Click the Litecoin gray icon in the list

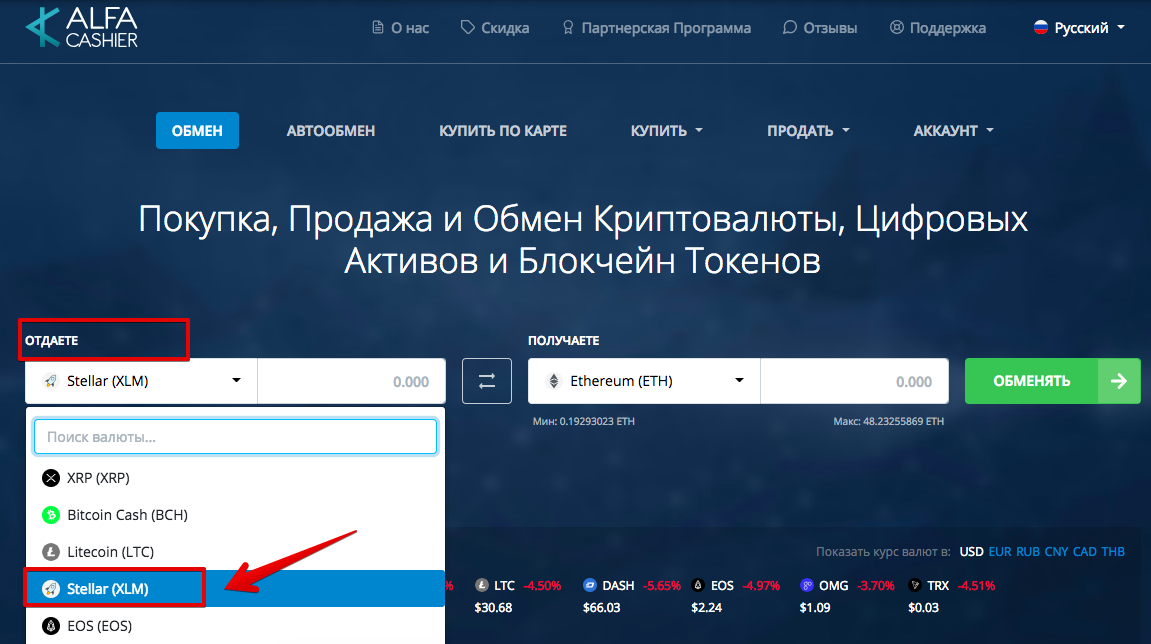(51, 551)
